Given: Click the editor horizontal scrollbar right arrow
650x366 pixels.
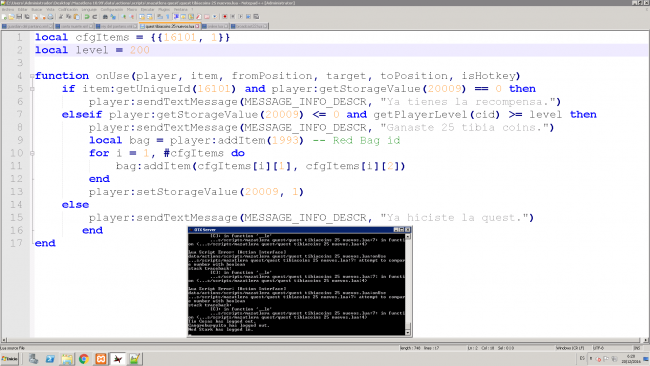Looking at the screenshot, I should coord(645,340).
